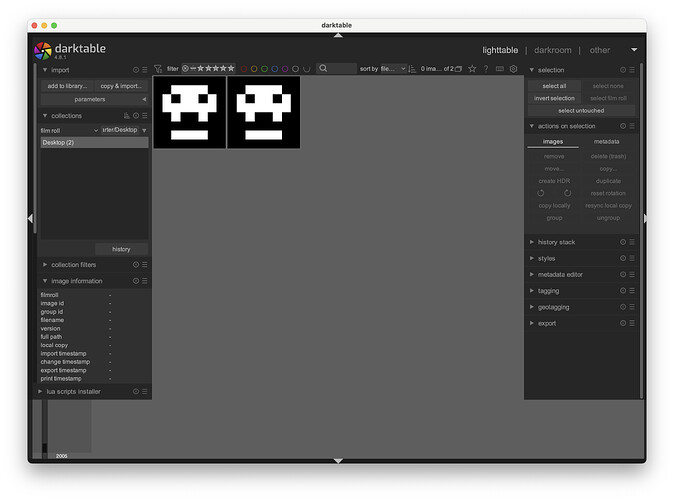Open the collections presets menu
The height and width of the screenshot is (500, 674).
145,116
